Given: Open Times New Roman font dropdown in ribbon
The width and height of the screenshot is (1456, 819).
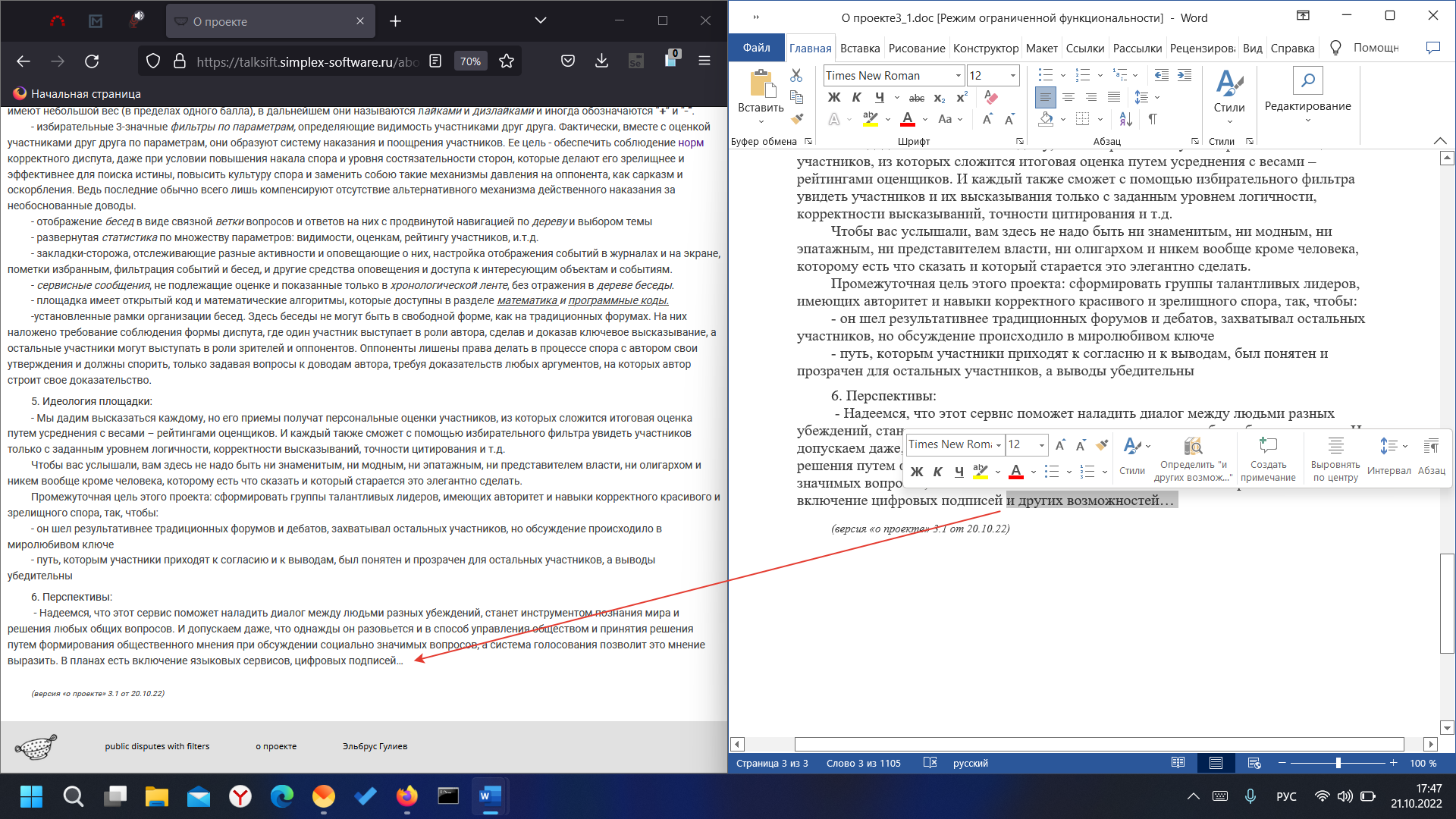Looking at the screenshot, I should point(958,76).
